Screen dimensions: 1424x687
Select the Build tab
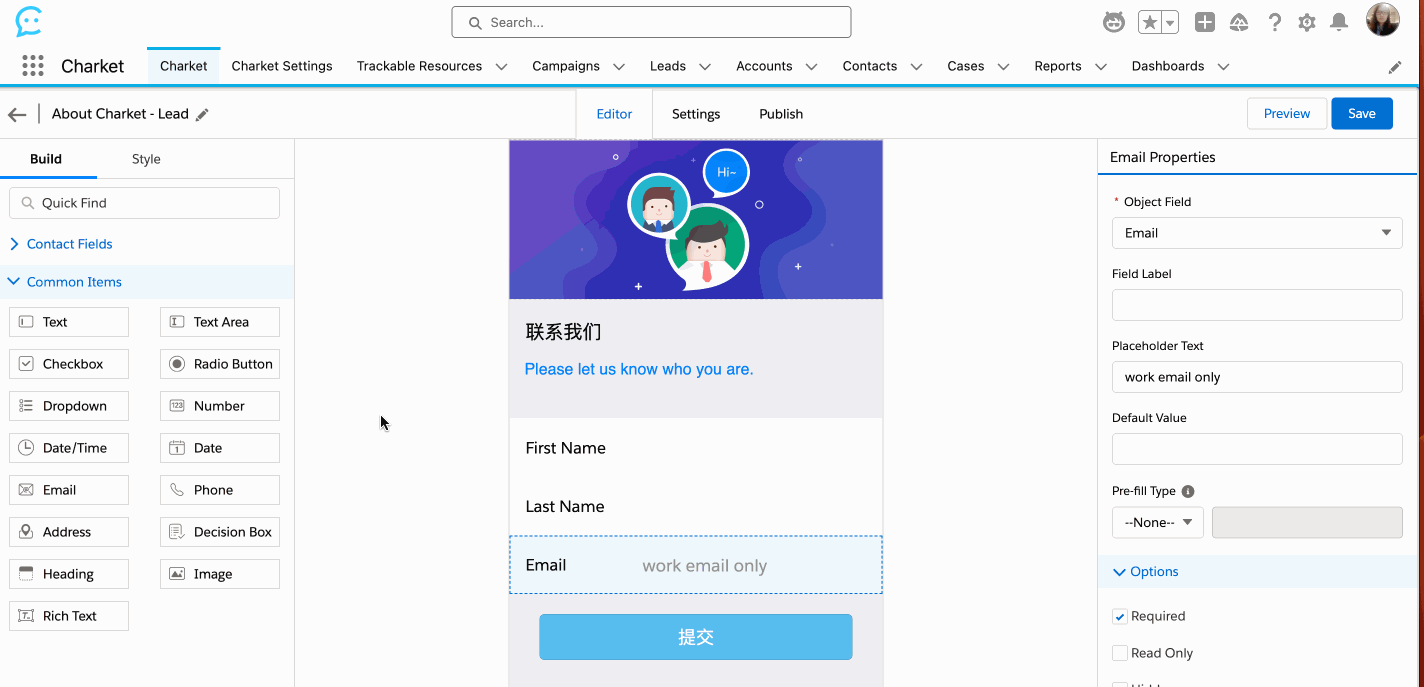pyautogui.click(x=46, y=159)
